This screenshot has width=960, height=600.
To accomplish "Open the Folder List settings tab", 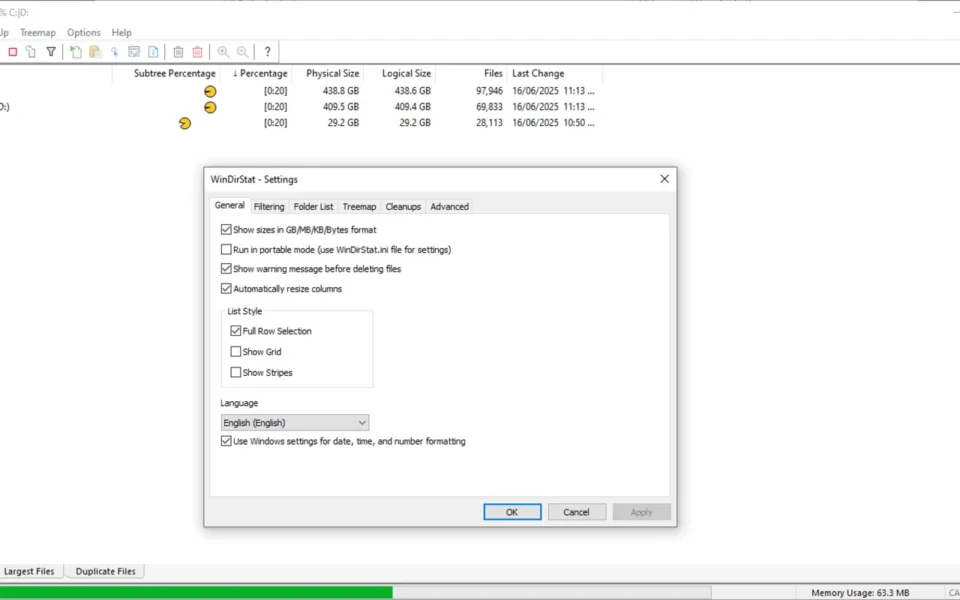I will pyautogui.click(x=313, y=206).
